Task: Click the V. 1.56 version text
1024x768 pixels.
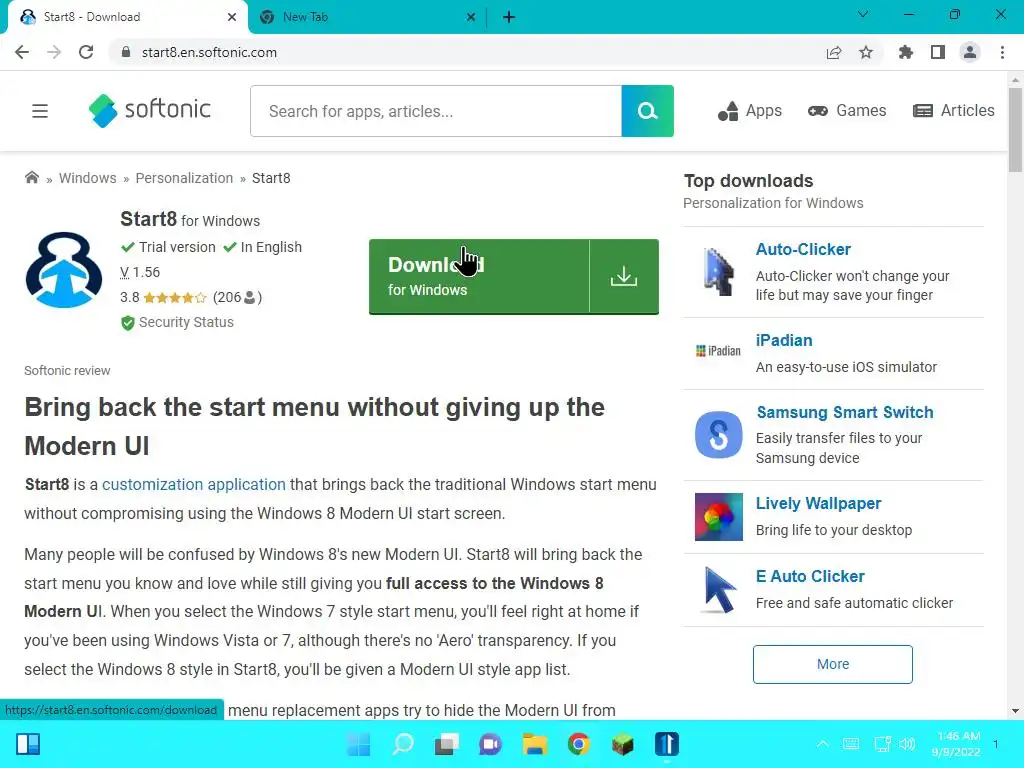Action: (x=140, y=272)
